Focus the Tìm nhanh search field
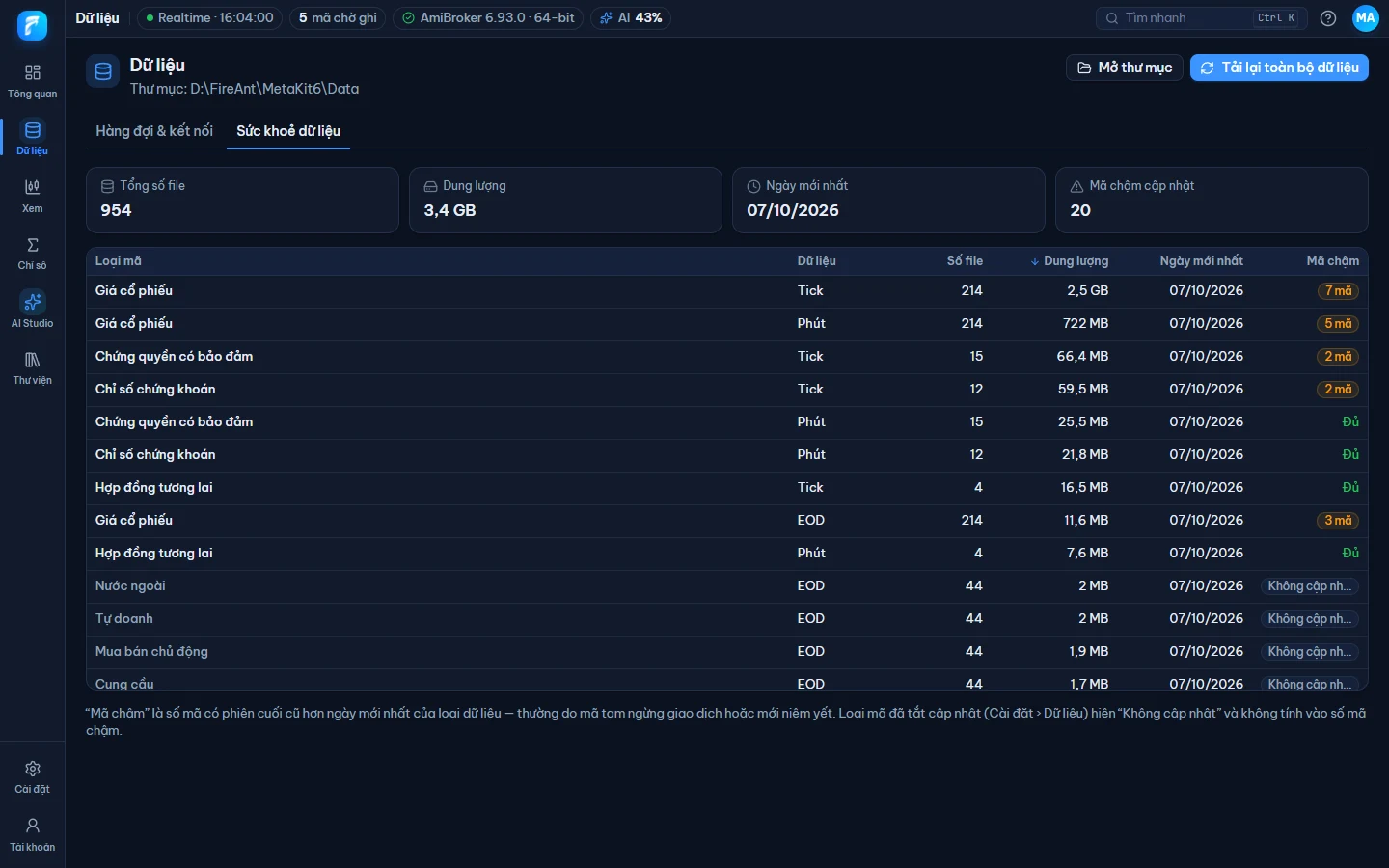1389x868 pixels. tap(1202, 18)
